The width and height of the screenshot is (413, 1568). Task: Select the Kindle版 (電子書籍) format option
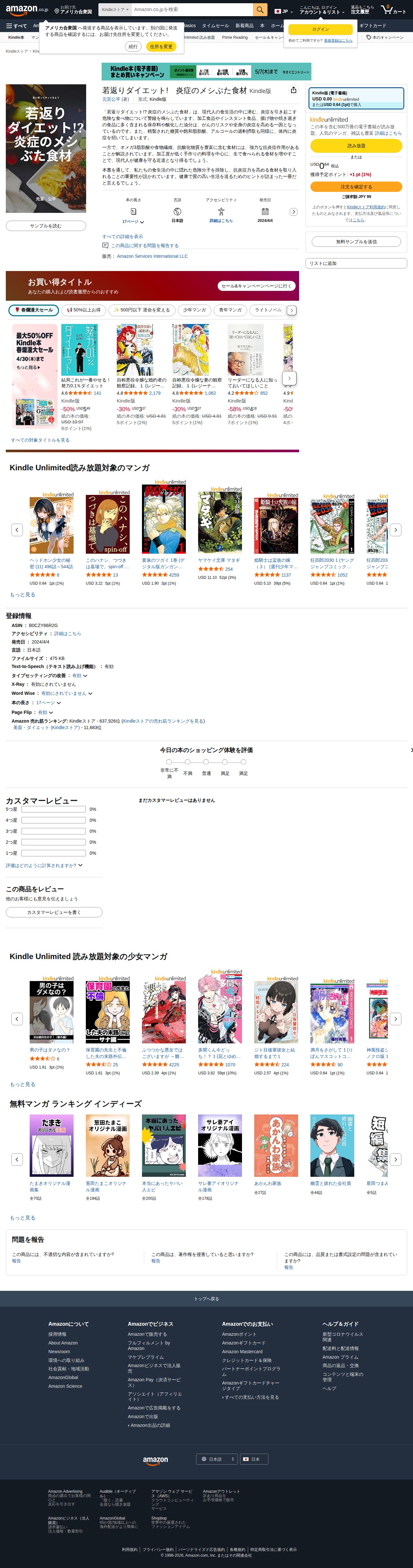357,99
